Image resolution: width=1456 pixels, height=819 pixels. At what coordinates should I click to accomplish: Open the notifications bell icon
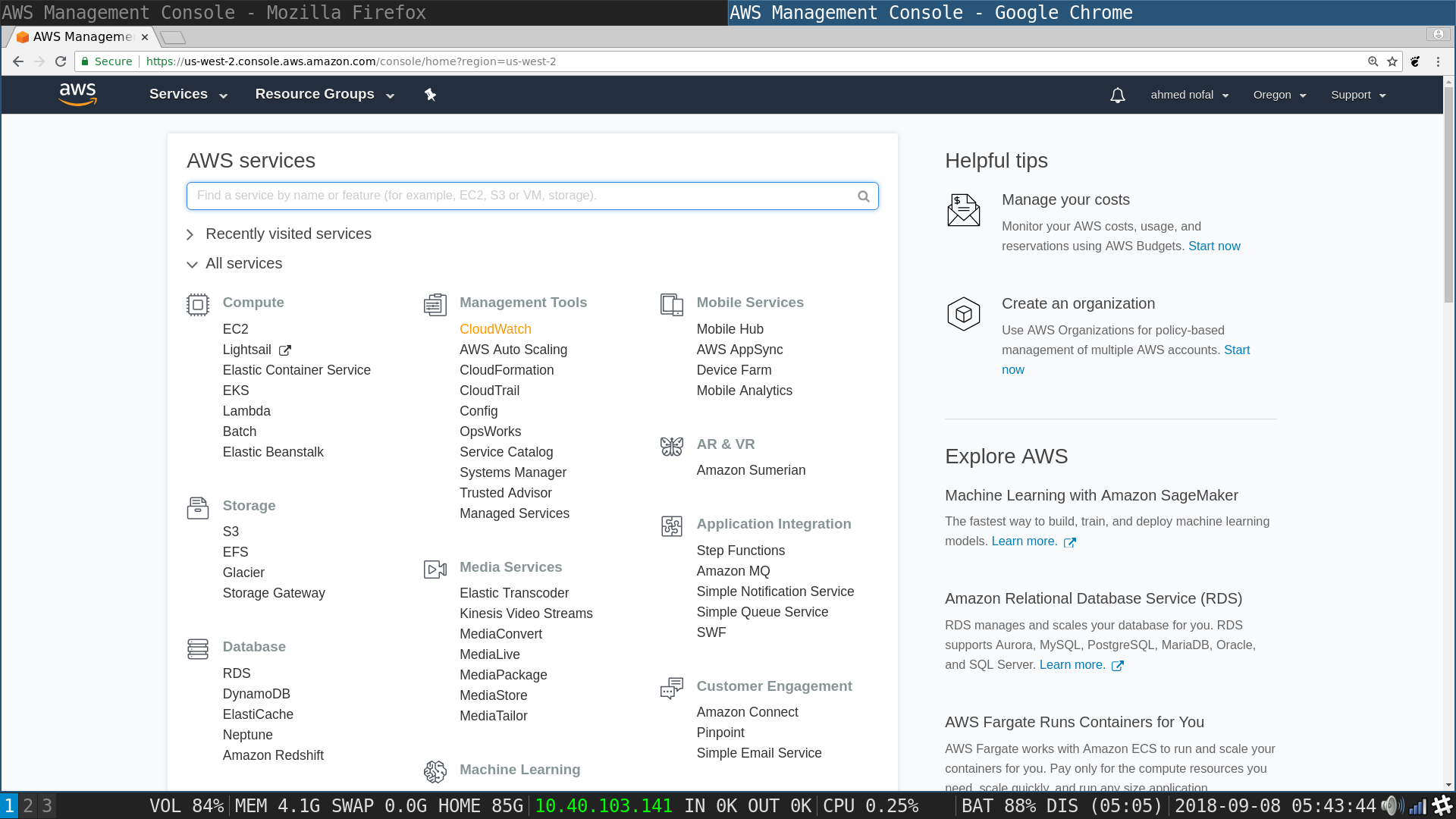1117,96
